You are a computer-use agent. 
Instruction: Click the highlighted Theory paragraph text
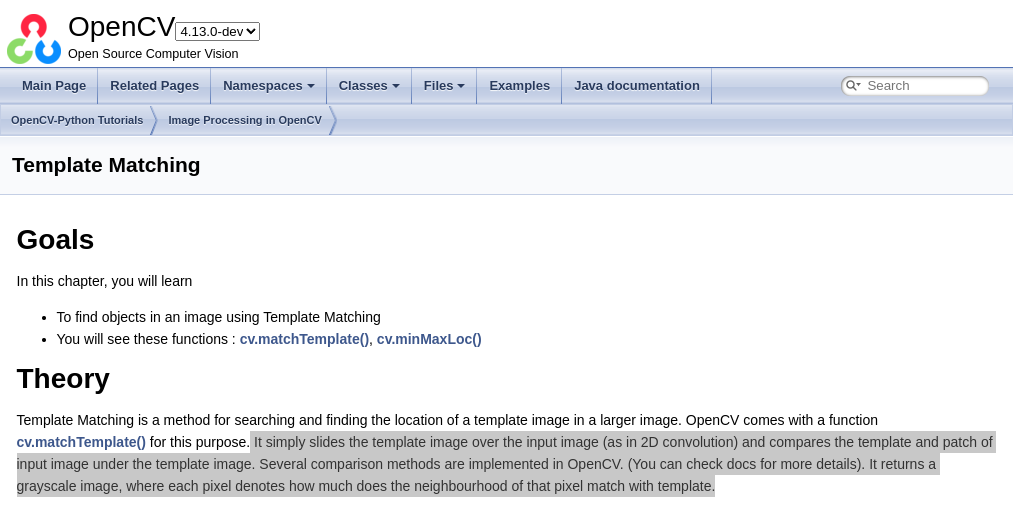pos(500,464)
